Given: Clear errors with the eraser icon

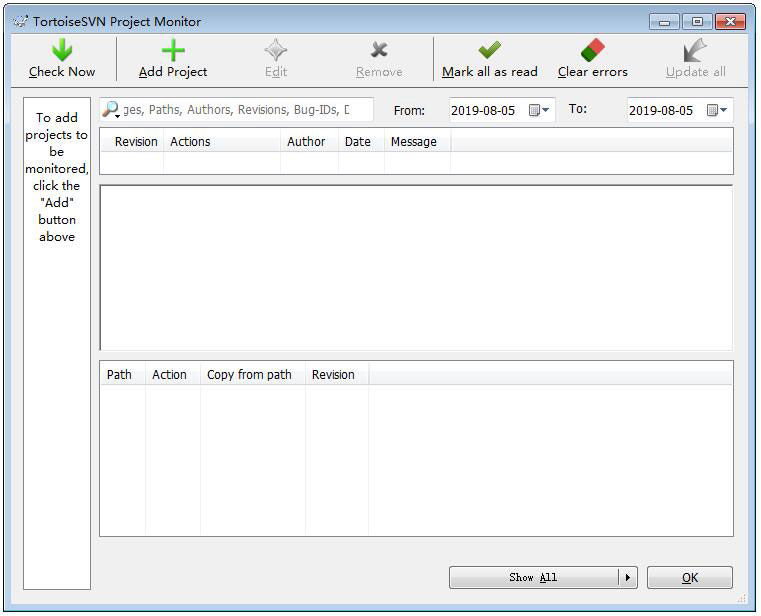Looking at the screenshot, I should (x=593, y=50).
